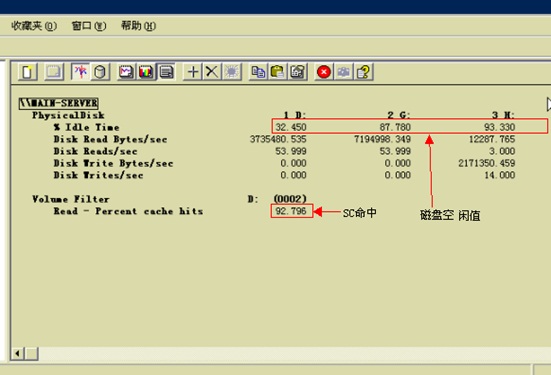Open the Properties toolbar icon
This screenshot has height=375, width=551.
[298, 72]
